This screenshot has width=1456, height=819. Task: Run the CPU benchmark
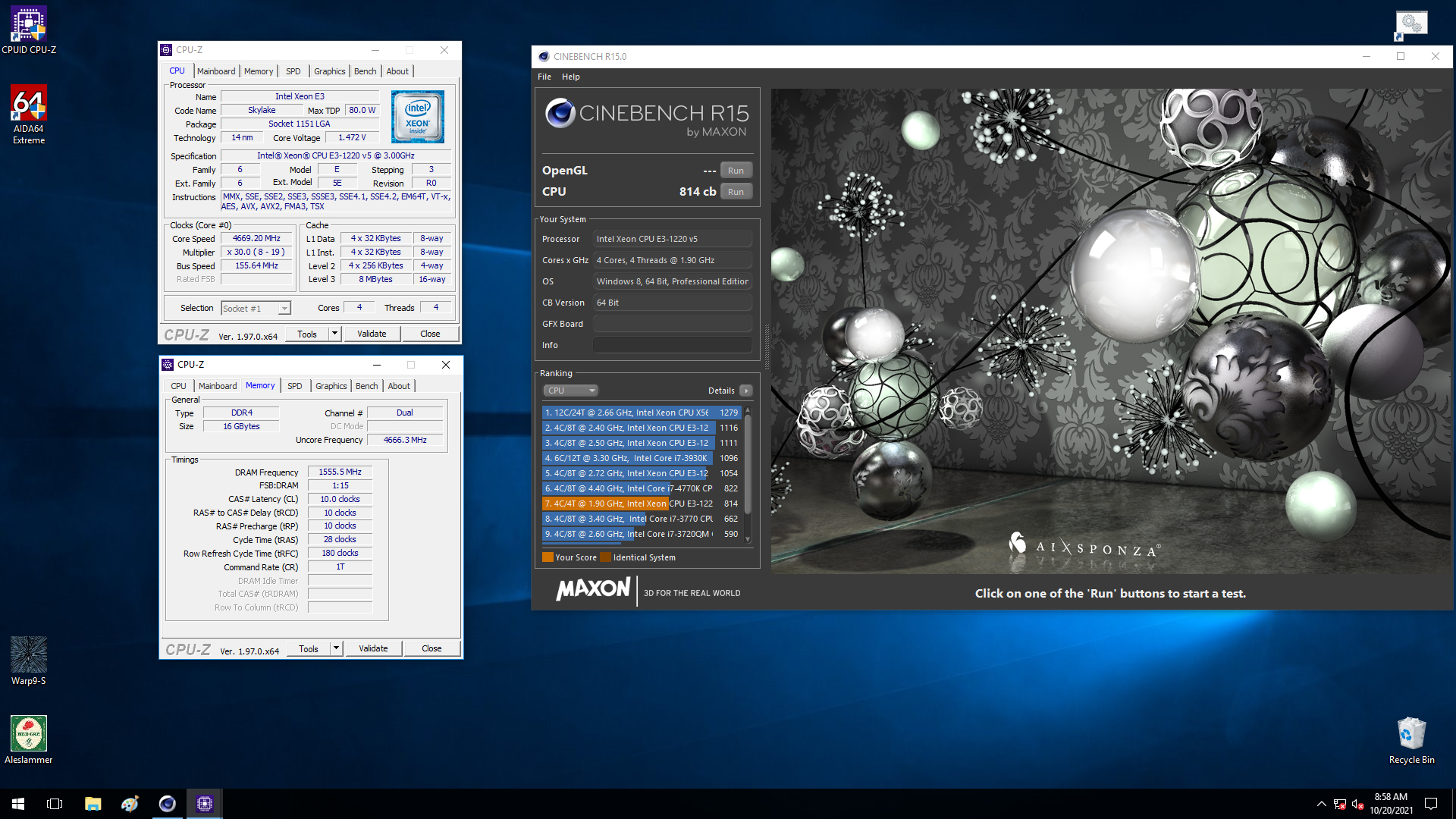click(736, 192)
